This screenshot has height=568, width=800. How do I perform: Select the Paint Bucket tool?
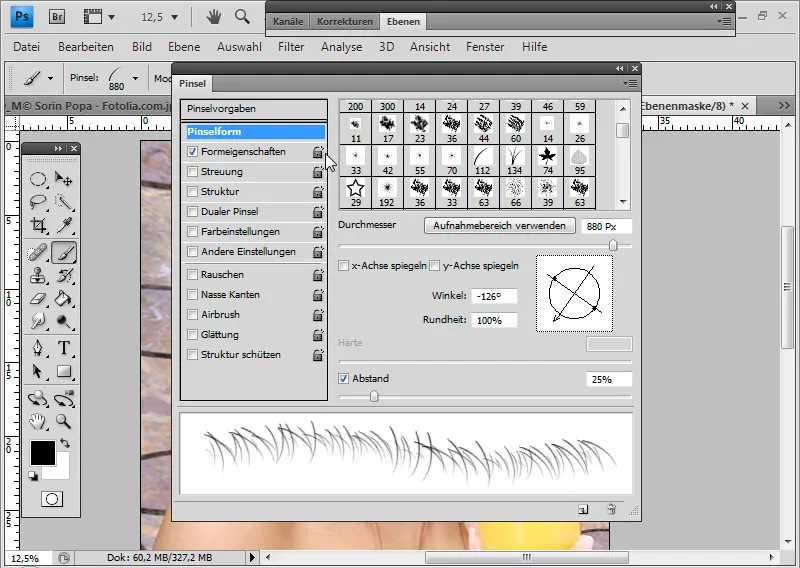pyautogui.click(x=64, y=299)
